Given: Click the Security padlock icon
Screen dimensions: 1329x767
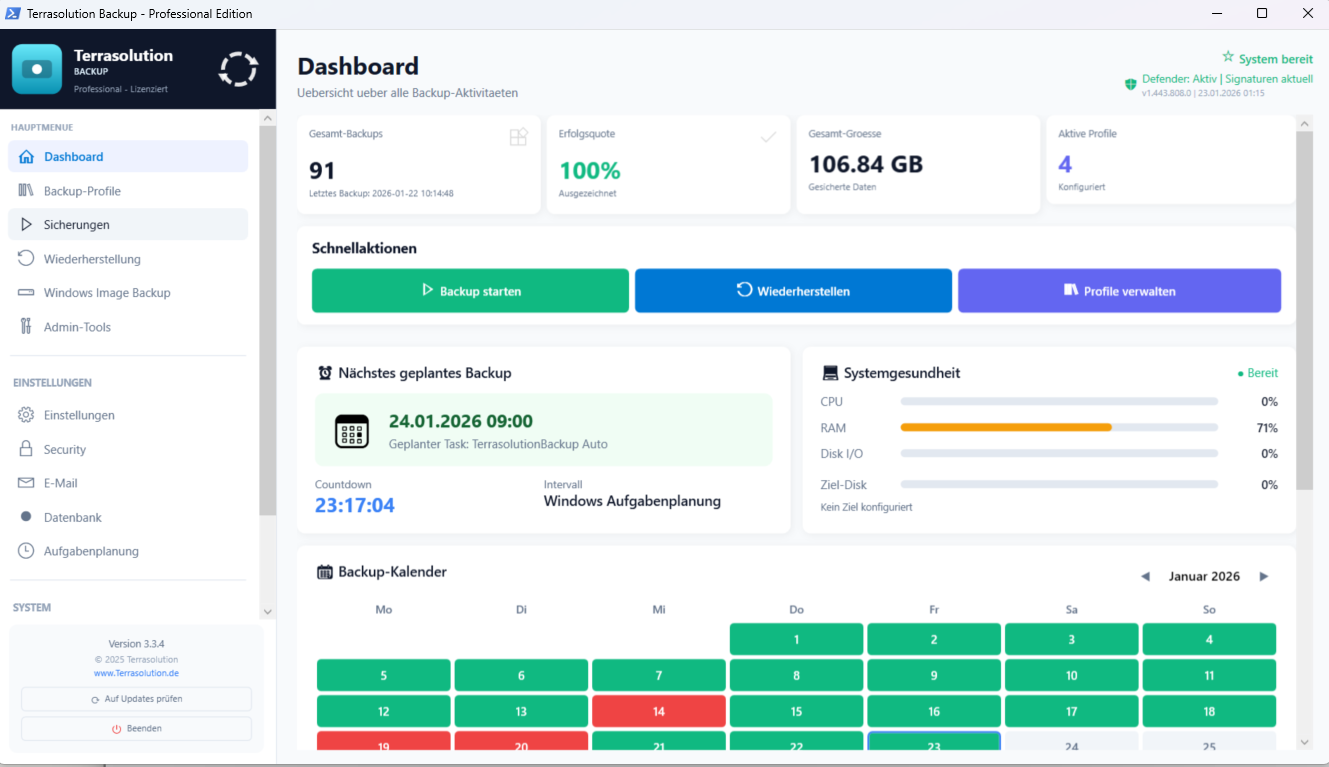Looking at the screenshot, I should click(x=26, y=449).
